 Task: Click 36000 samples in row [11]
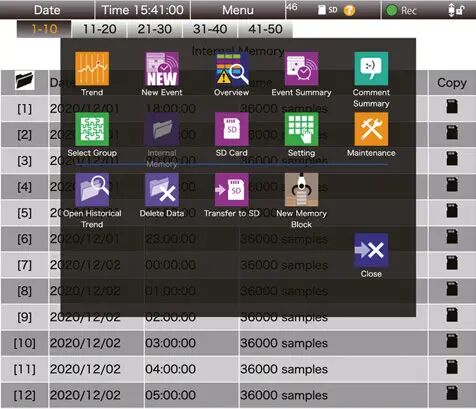[x=284, y=369]
